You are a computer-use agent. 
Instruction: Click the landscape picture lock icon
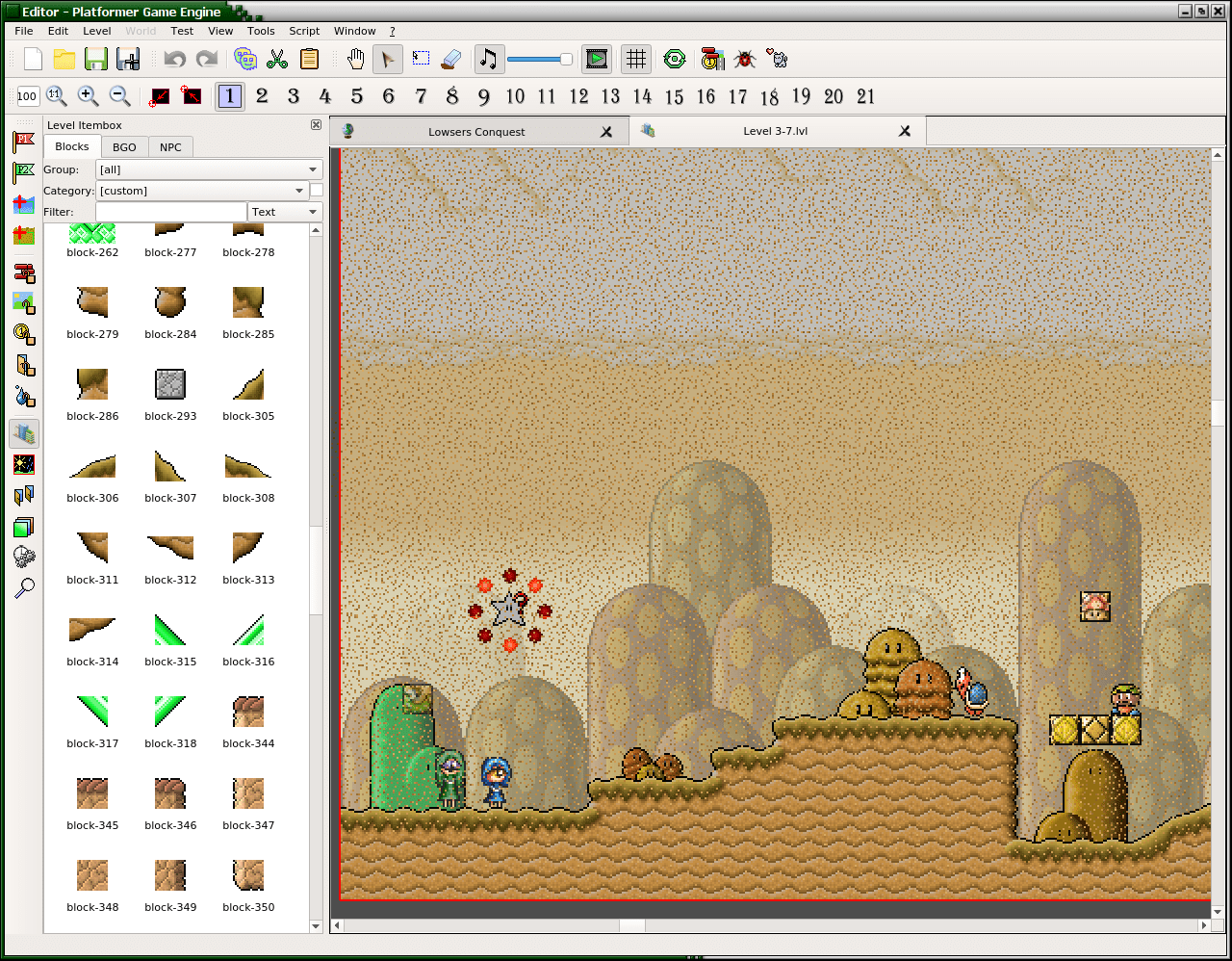(x=24, y=304)
